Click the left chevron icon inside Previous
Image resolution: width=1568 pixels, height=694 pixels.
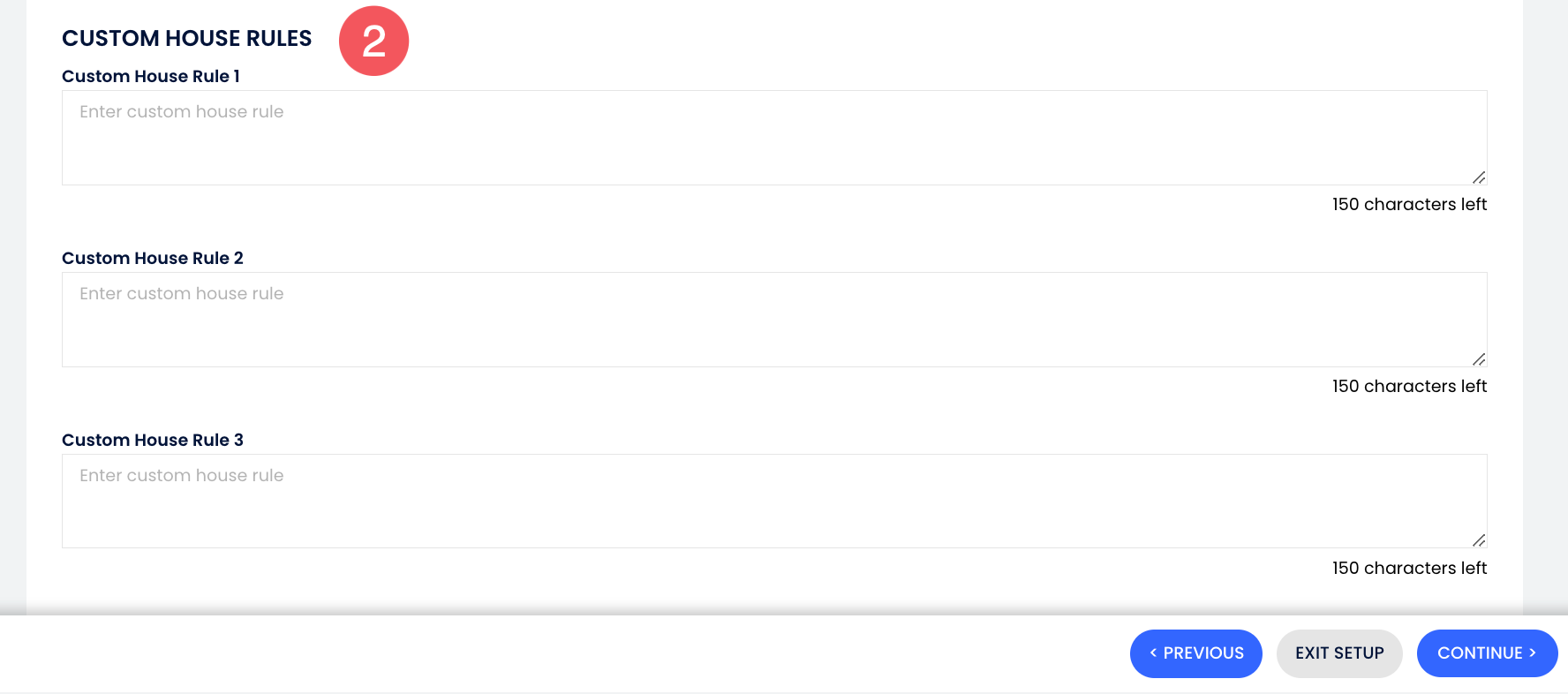(x=1153, y=653)
